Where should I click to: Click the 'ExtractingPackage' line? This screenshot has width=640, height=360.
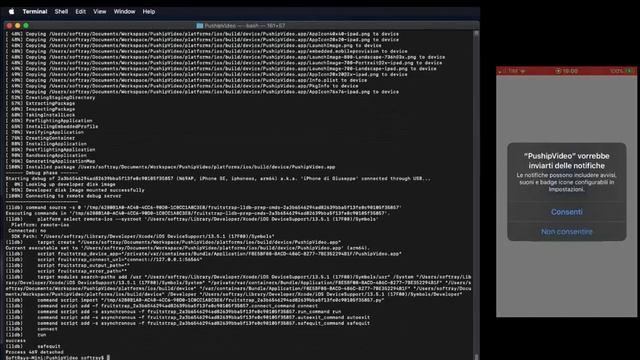pyautogui.click(x=40, y=103)
